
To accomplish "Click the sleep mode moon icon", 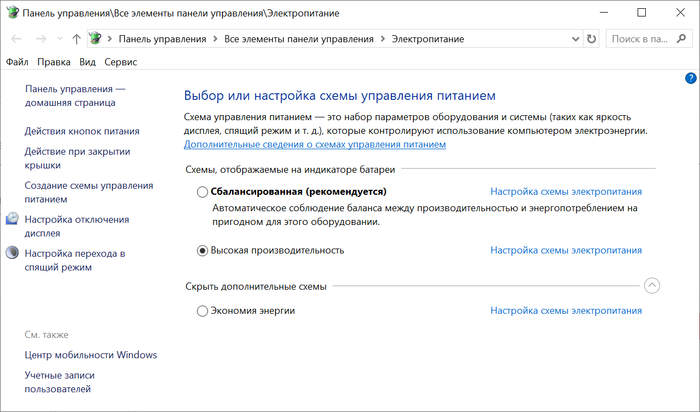I will click(12, 254).
